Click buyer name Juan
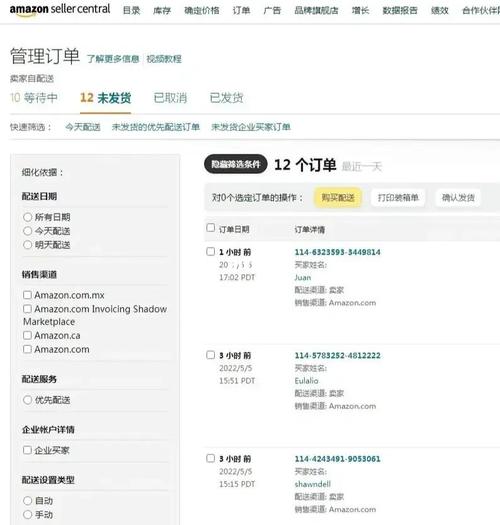 tap(303, 278)
